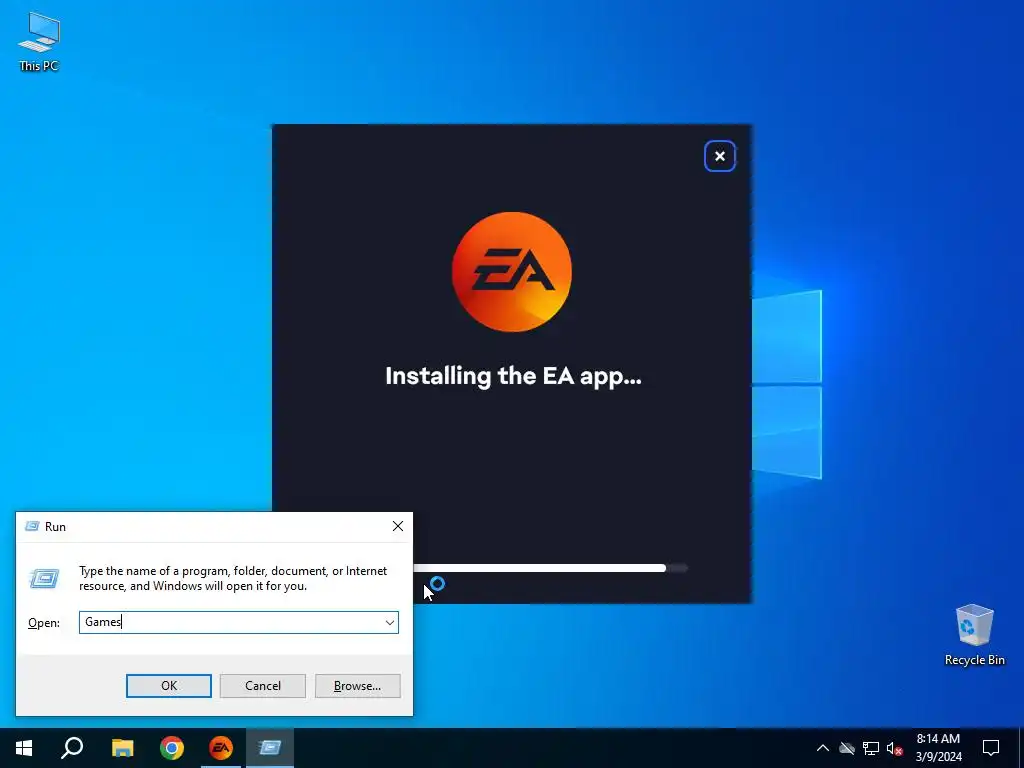Launch File Explorer from the taskbar
This screenshot has height=768, width=1024.
[122, 748]
